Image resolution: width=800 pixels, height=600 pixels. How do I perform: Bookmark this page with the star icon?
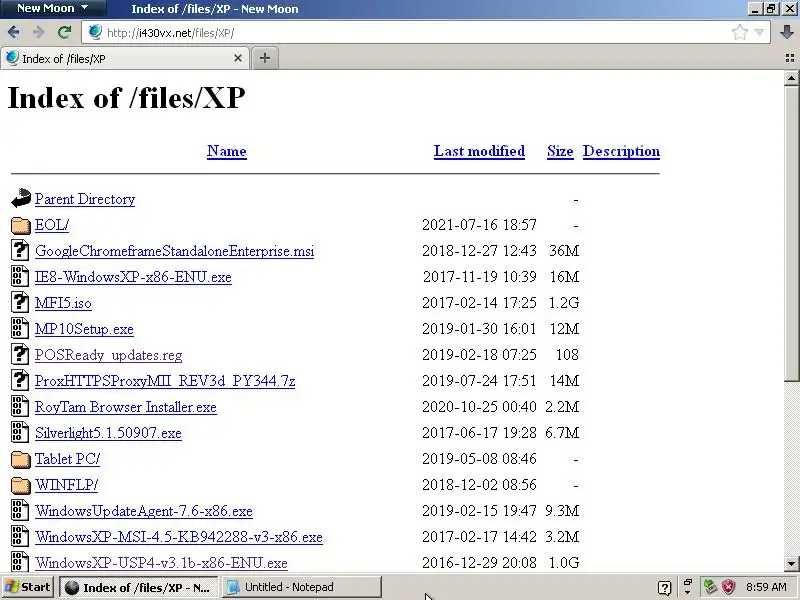coord(739,33)
